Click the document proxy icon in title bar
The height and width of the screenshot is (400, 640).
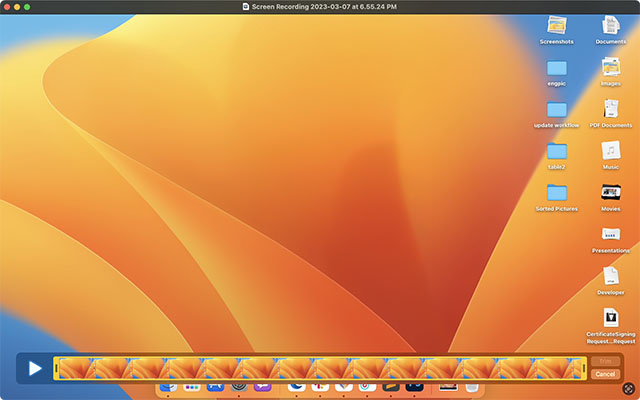click(246, 6)
